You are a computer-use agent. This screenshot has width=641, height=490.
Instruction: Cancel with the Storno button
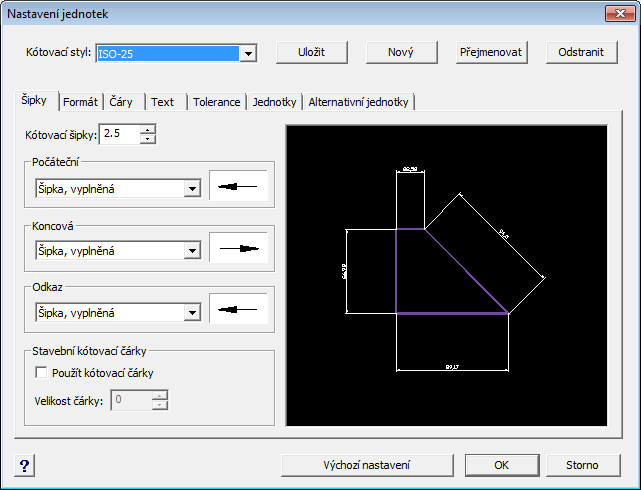[x=583, y=465]
